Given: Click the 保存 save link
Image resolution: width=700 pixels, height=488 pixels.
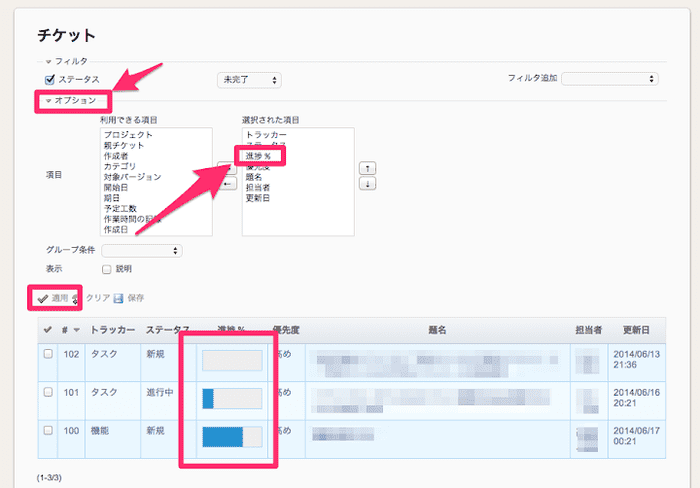Looking at the screenshot, I should pos(136,298).
